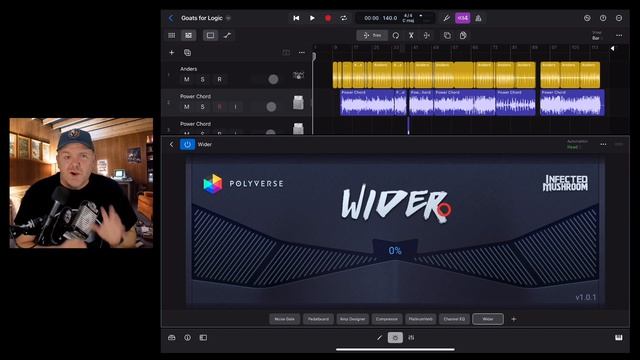This screenshot has height=360, width=640.
Task: Click the first Power Chord amp track icon
Action: tap(298, 103)
